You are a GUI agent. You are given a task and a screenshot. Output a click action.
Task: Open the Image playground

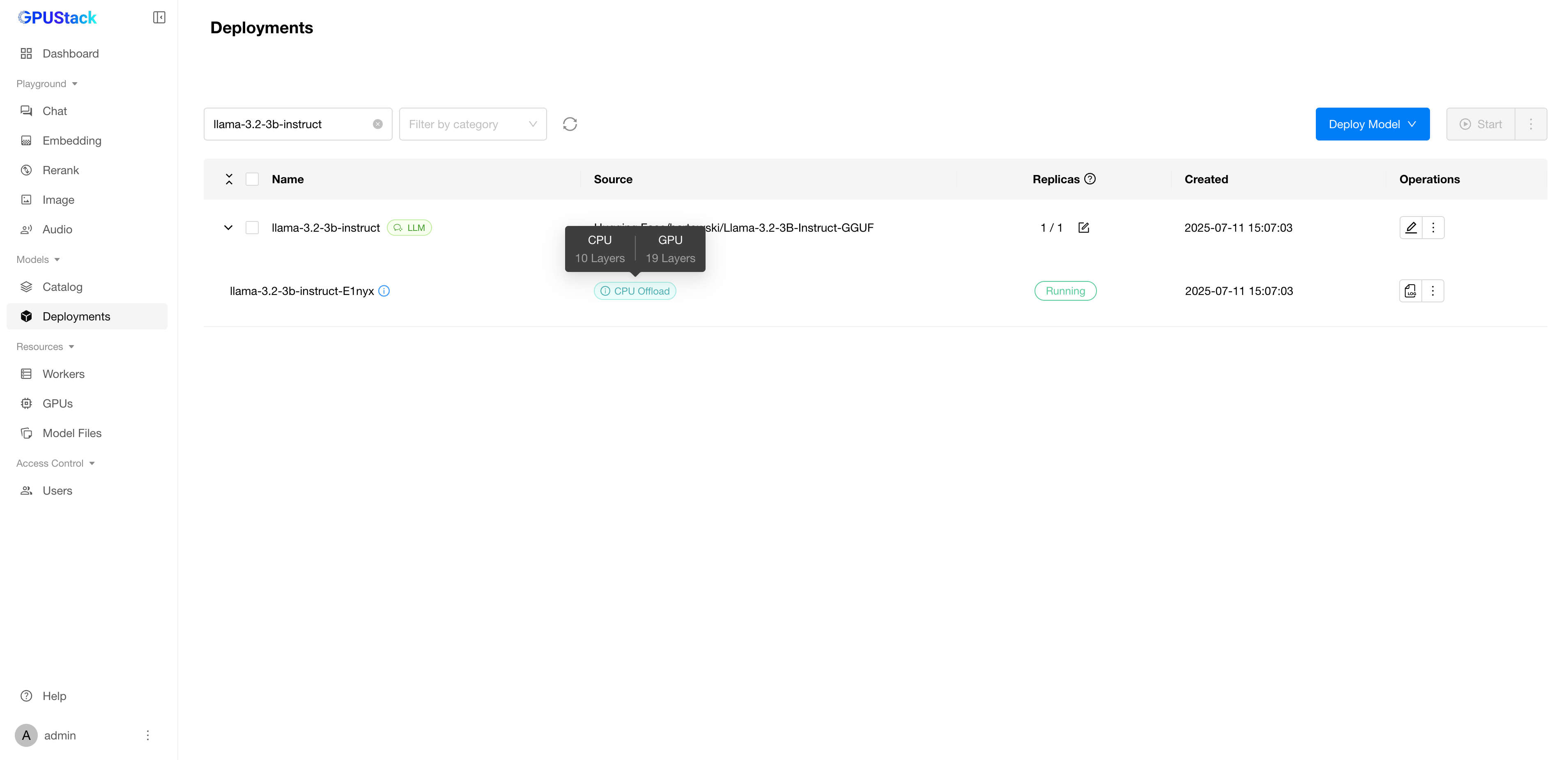(x=87, y=200)
